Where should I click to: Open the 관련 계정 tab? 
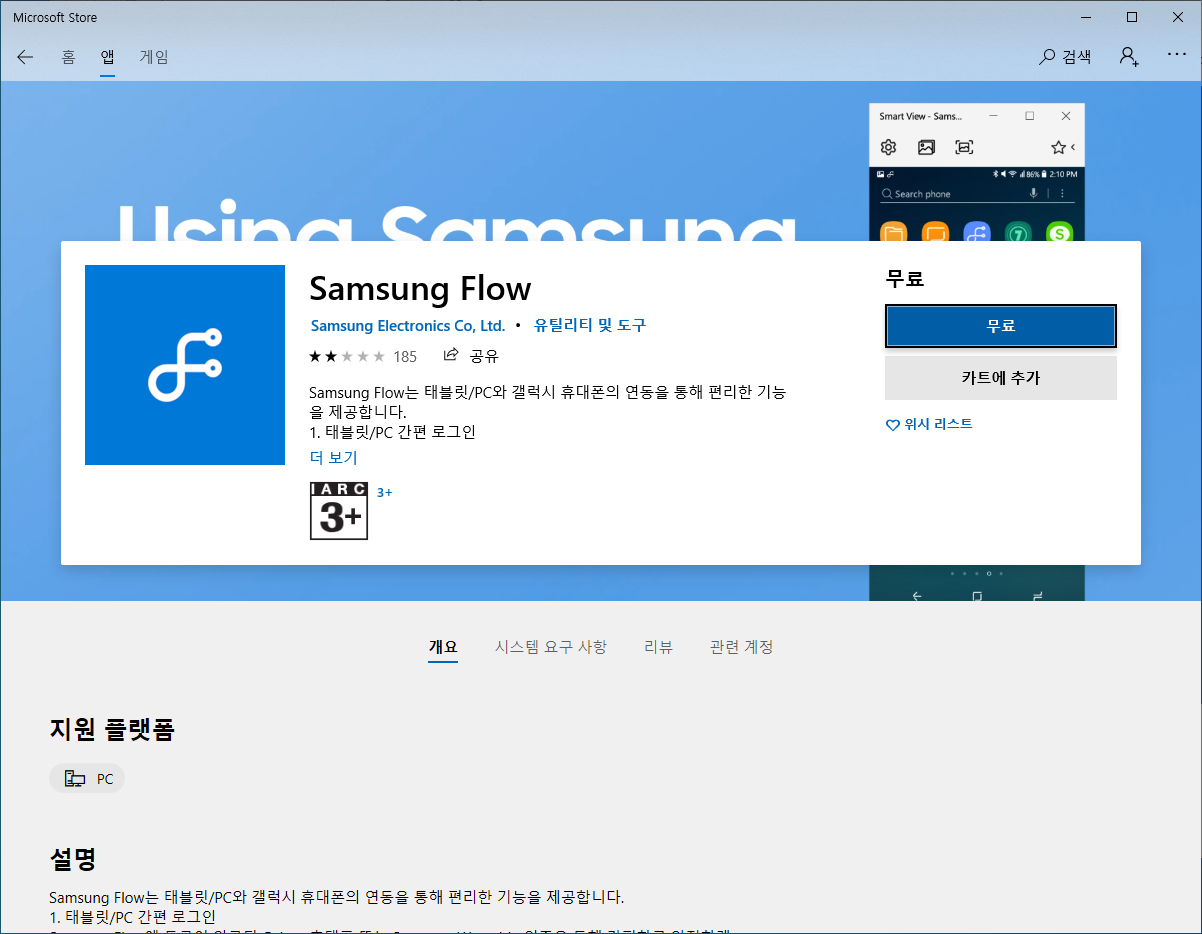pos(742,647)
